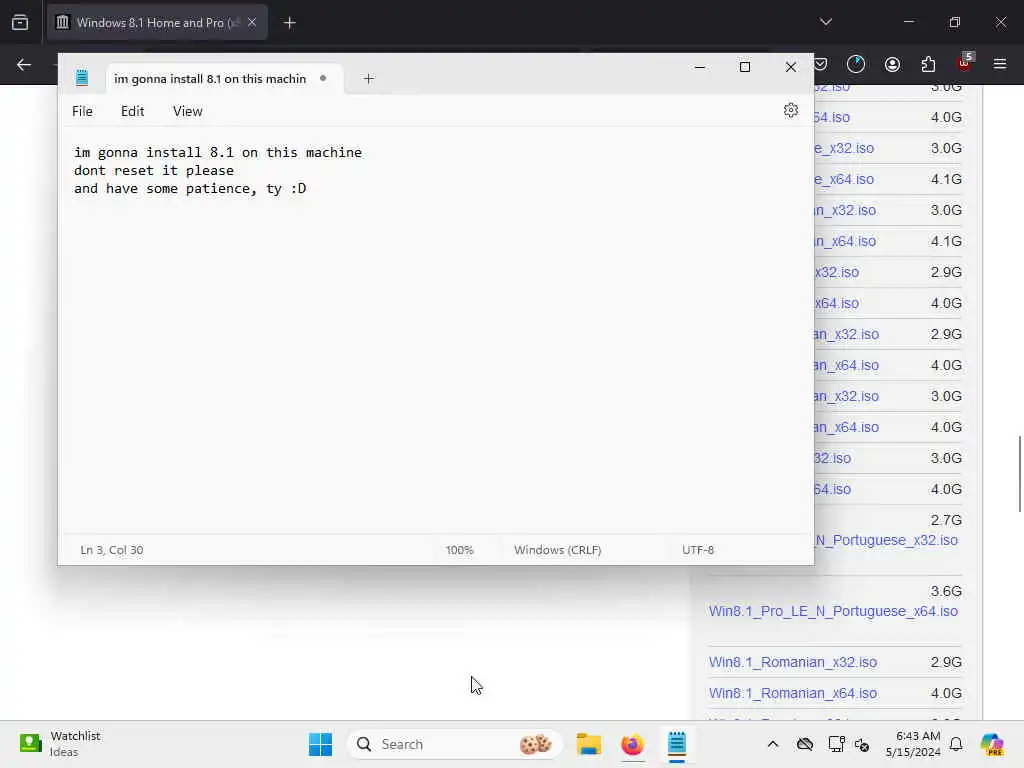Click the cookie search highlight icon

click(x=535, y=744)
